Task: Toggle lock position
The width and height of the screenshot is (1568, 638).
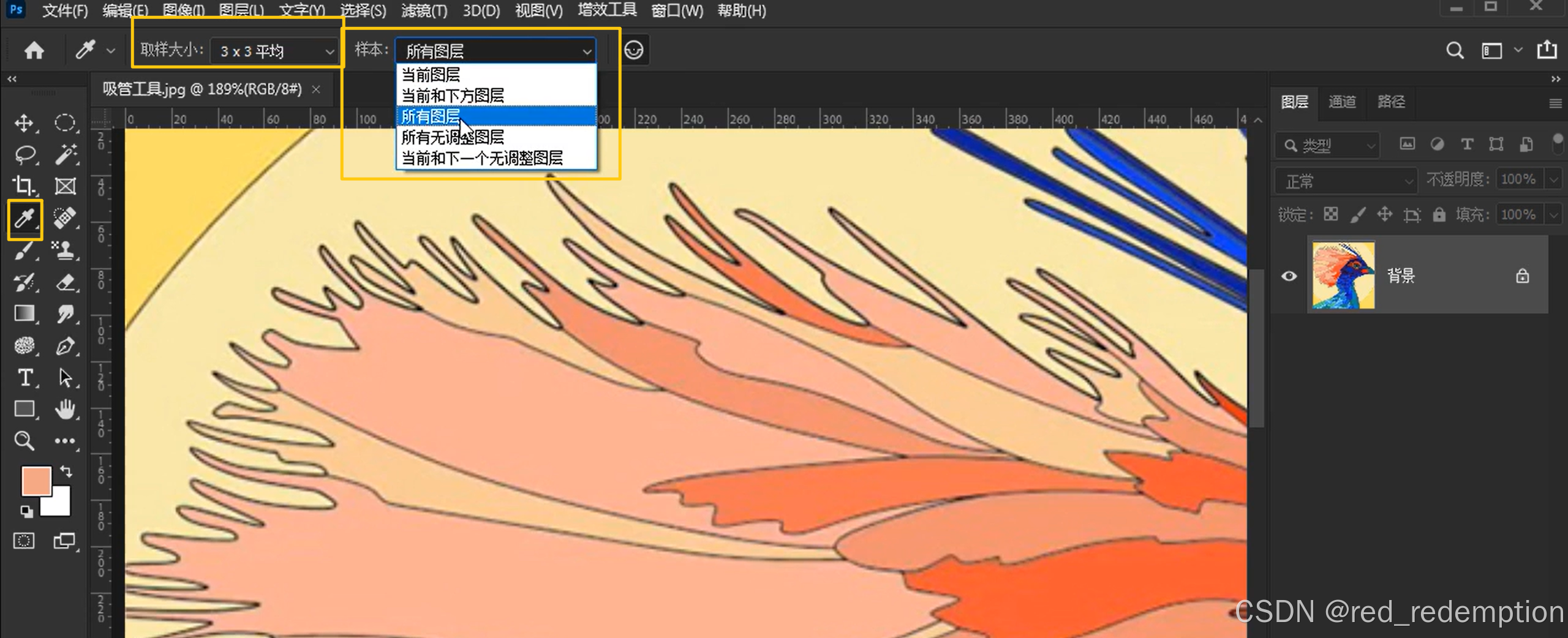Action: pos(1385,214)
